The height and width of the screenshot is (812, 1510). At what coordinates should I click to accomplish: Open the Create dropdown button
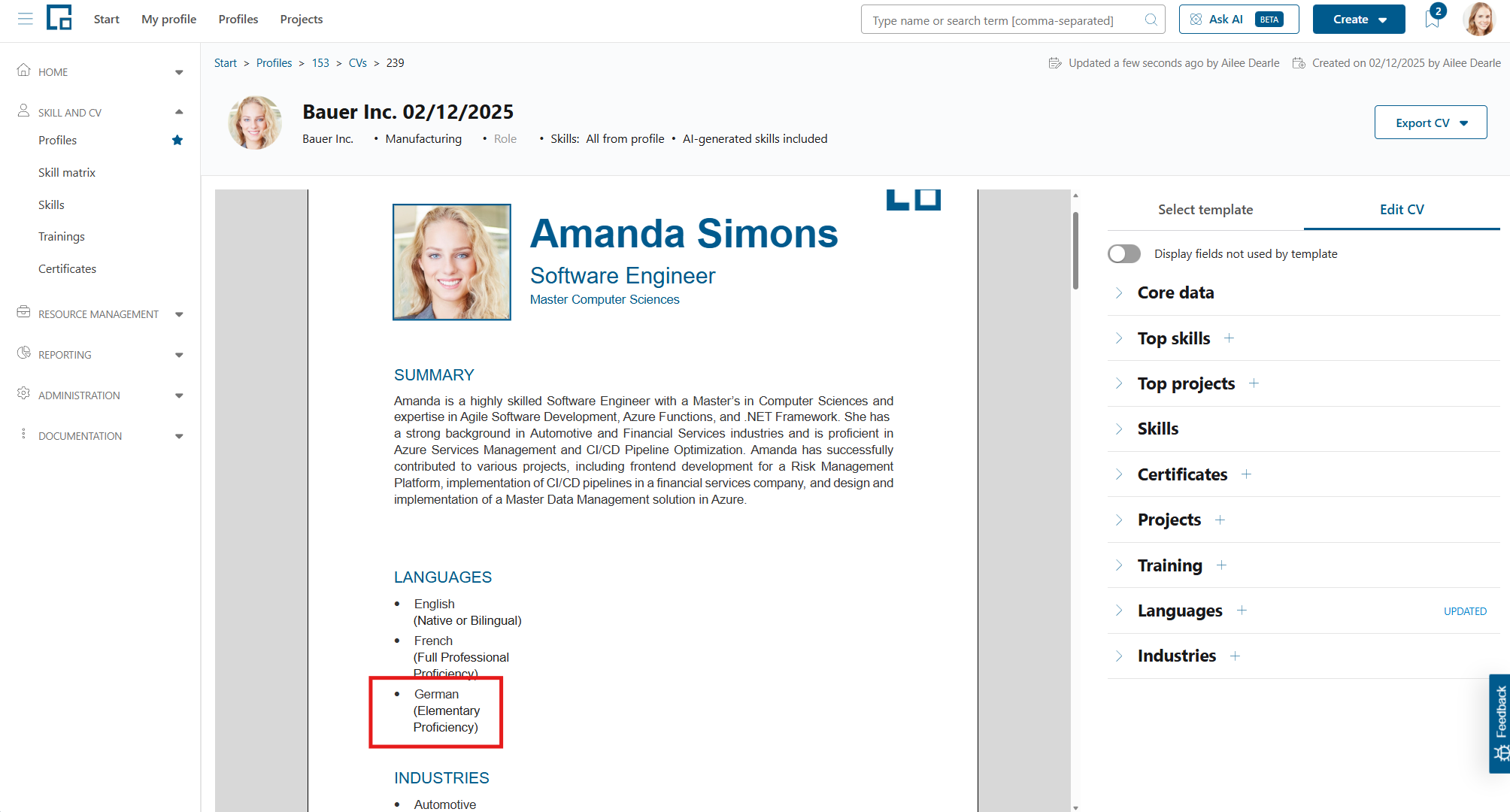pos(1359,20)
